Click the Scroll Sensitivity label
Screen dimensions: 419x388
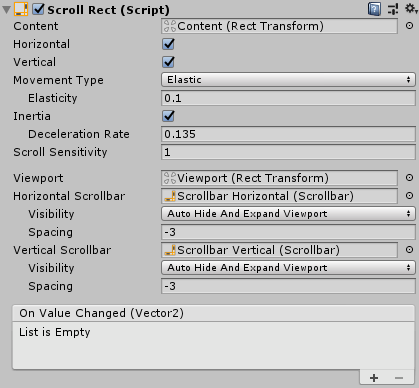point(60,152)
